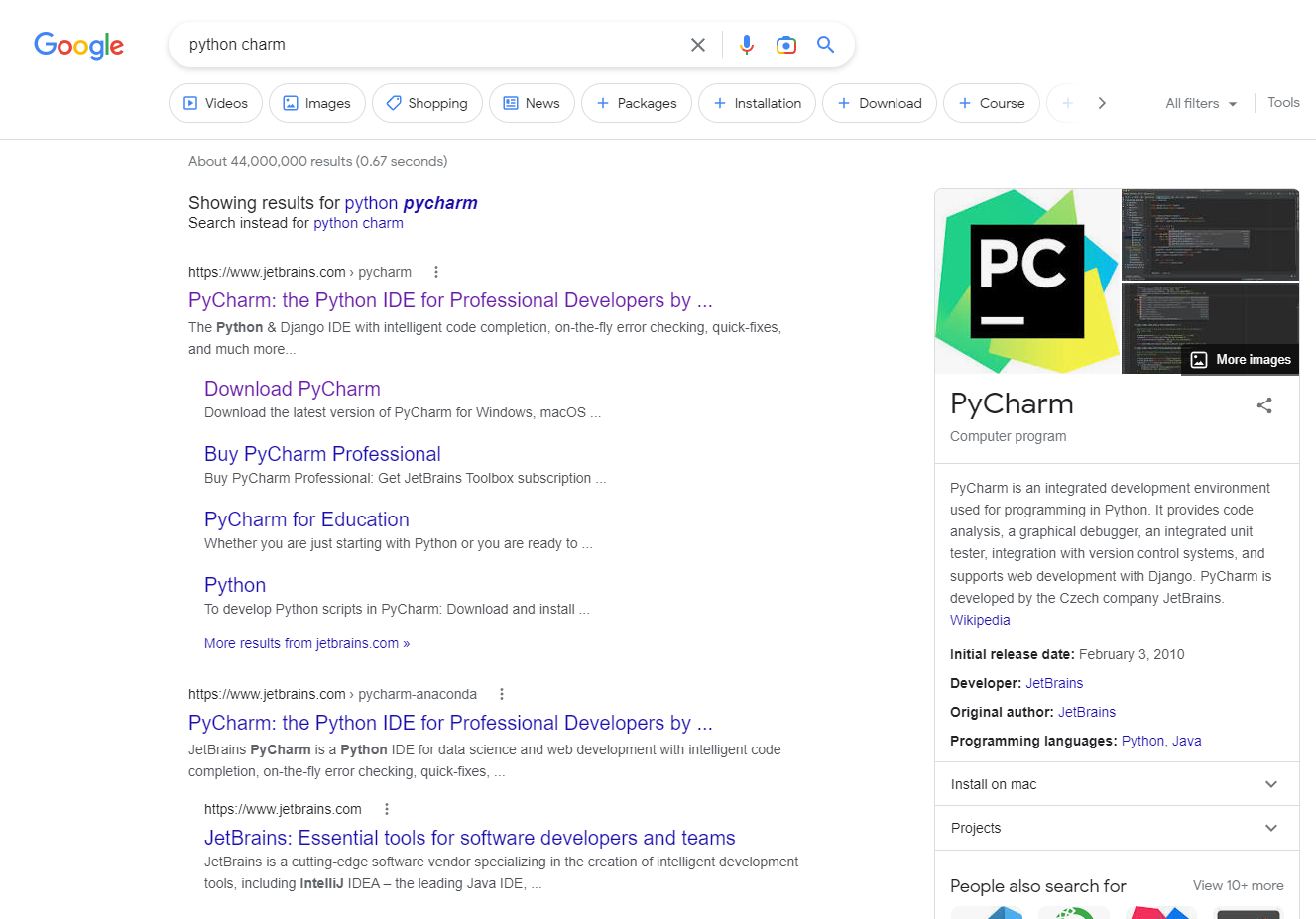Open search by image camera icon

[786, 45]
